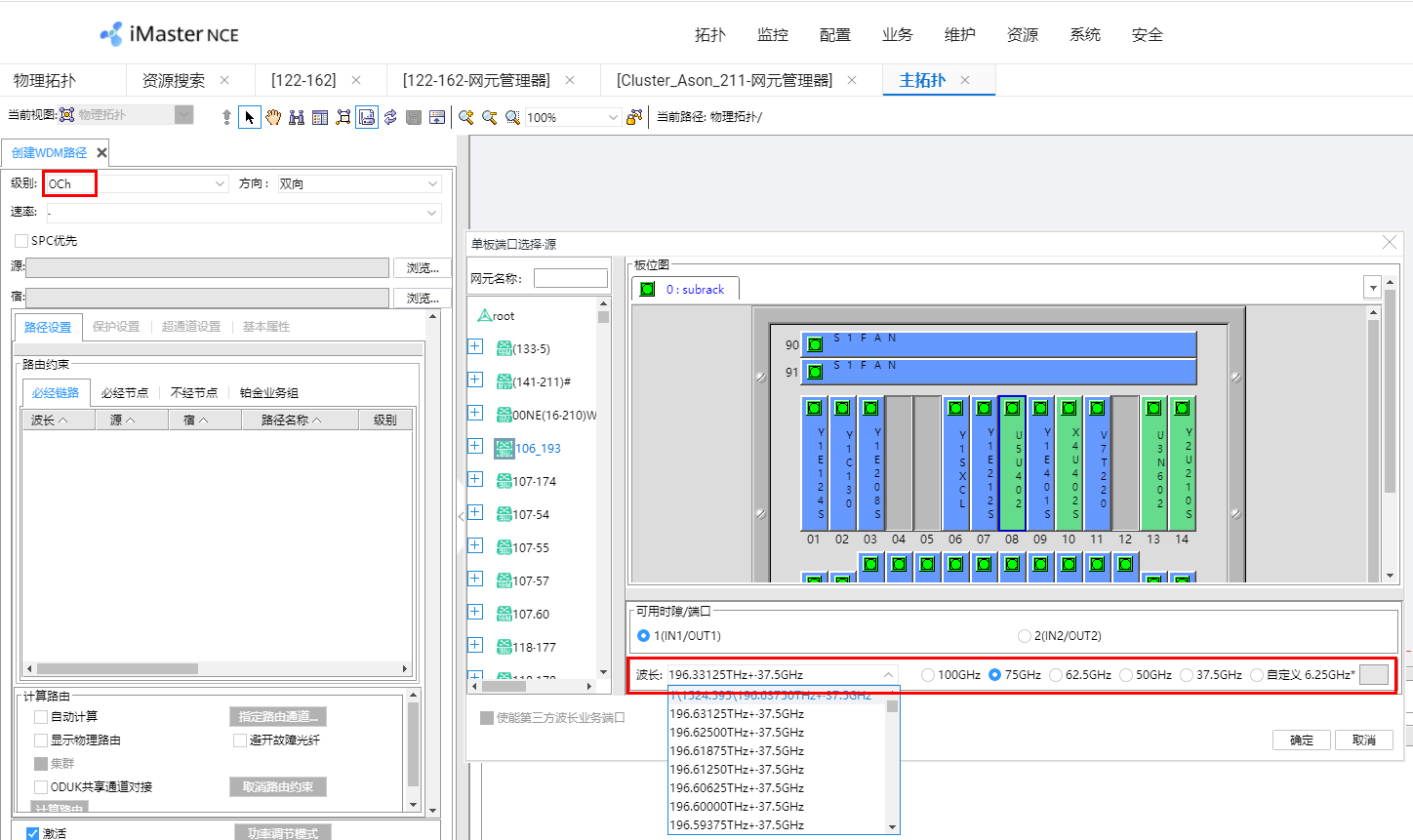
Task: Choose the 37.5GHz spacing radio
Action: [1187, 675]
